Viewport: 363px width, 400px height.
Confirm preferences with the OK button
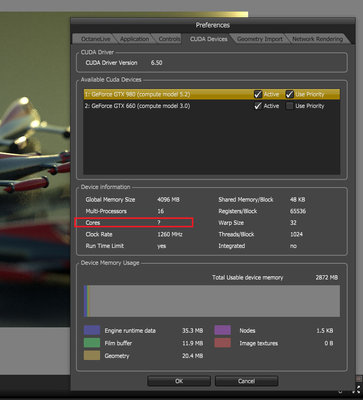179,381
